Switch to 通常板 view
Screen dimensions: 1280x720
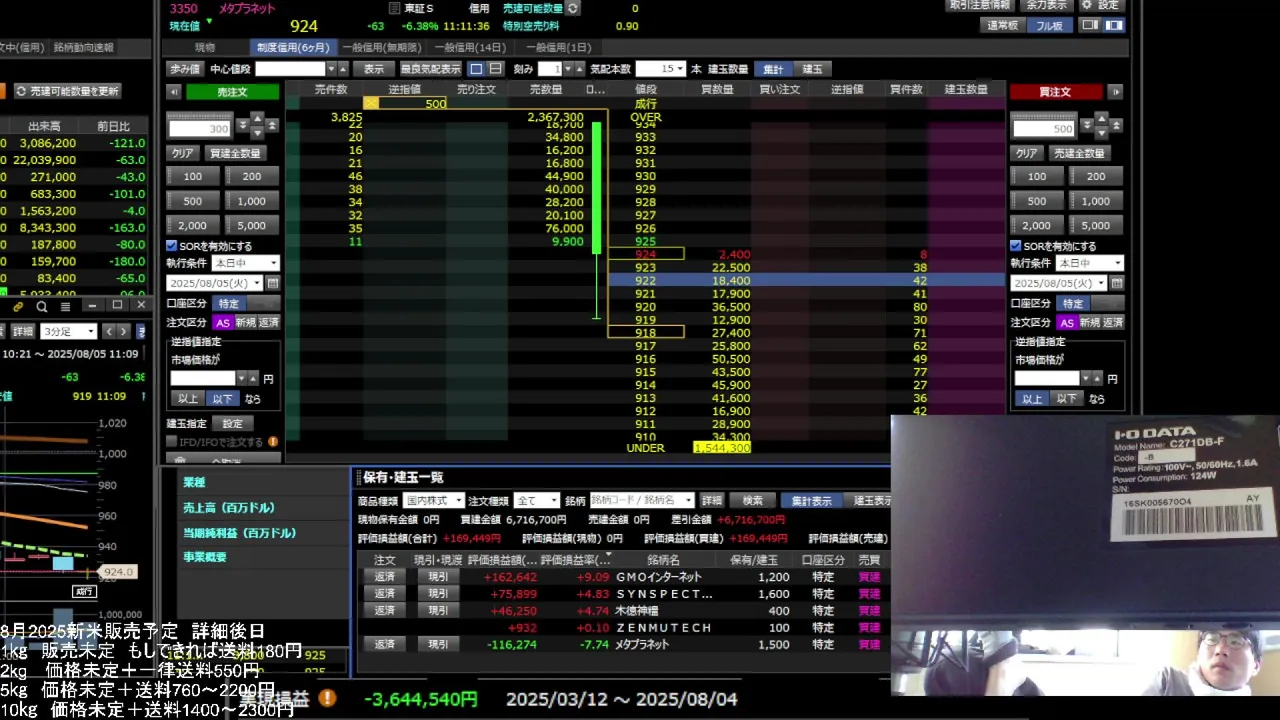1003,26
